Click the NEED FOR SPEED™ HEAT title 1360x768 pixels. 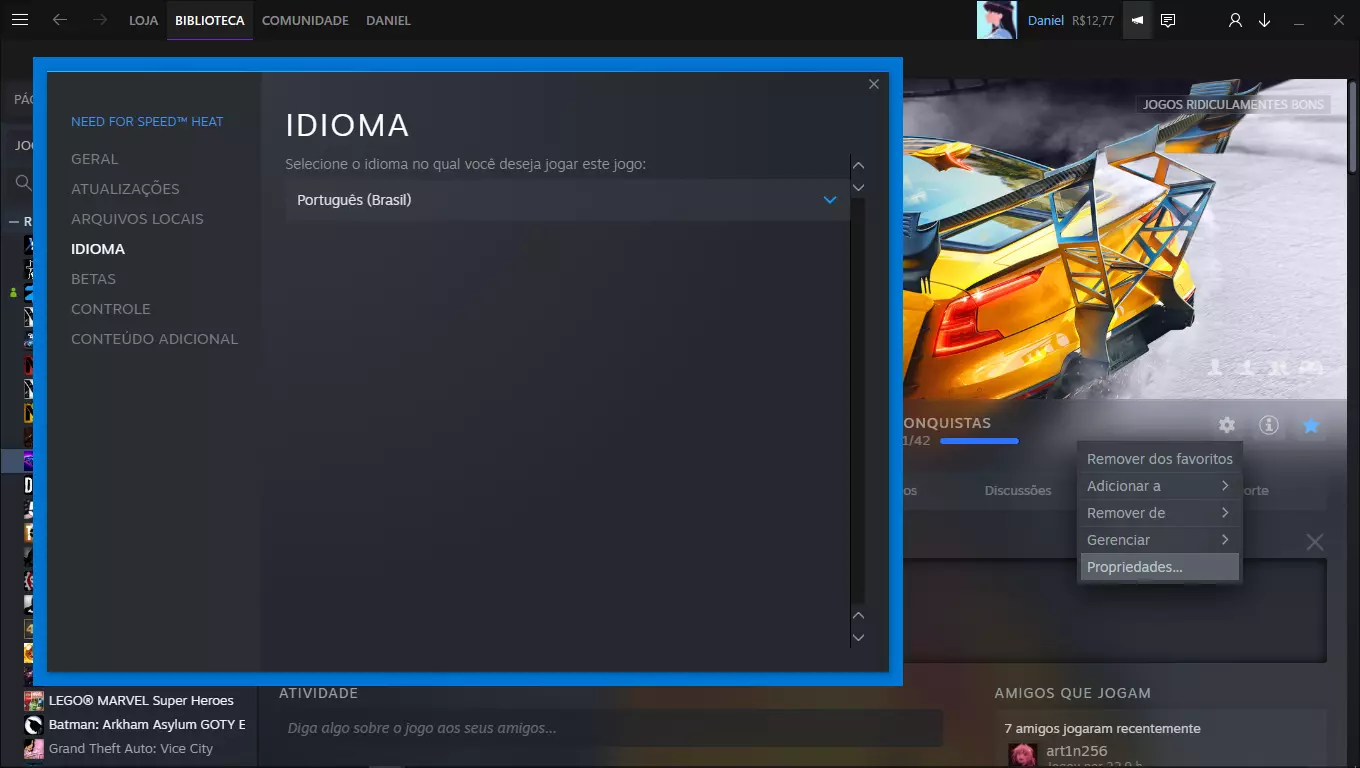[x=147, y=122]
